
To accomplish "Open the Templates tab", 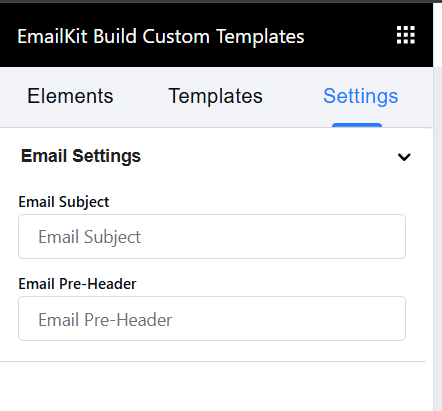I will tap(215, 96).
